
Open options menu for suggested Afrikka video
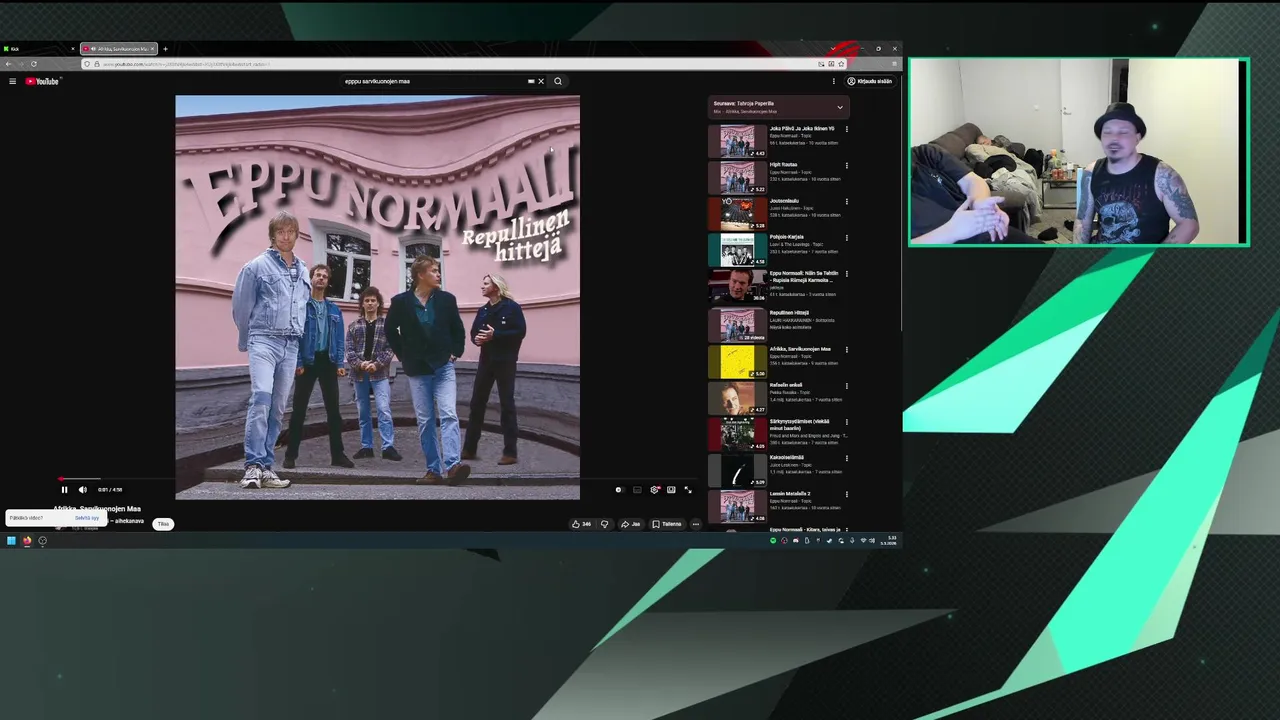(x=847, y=349)
